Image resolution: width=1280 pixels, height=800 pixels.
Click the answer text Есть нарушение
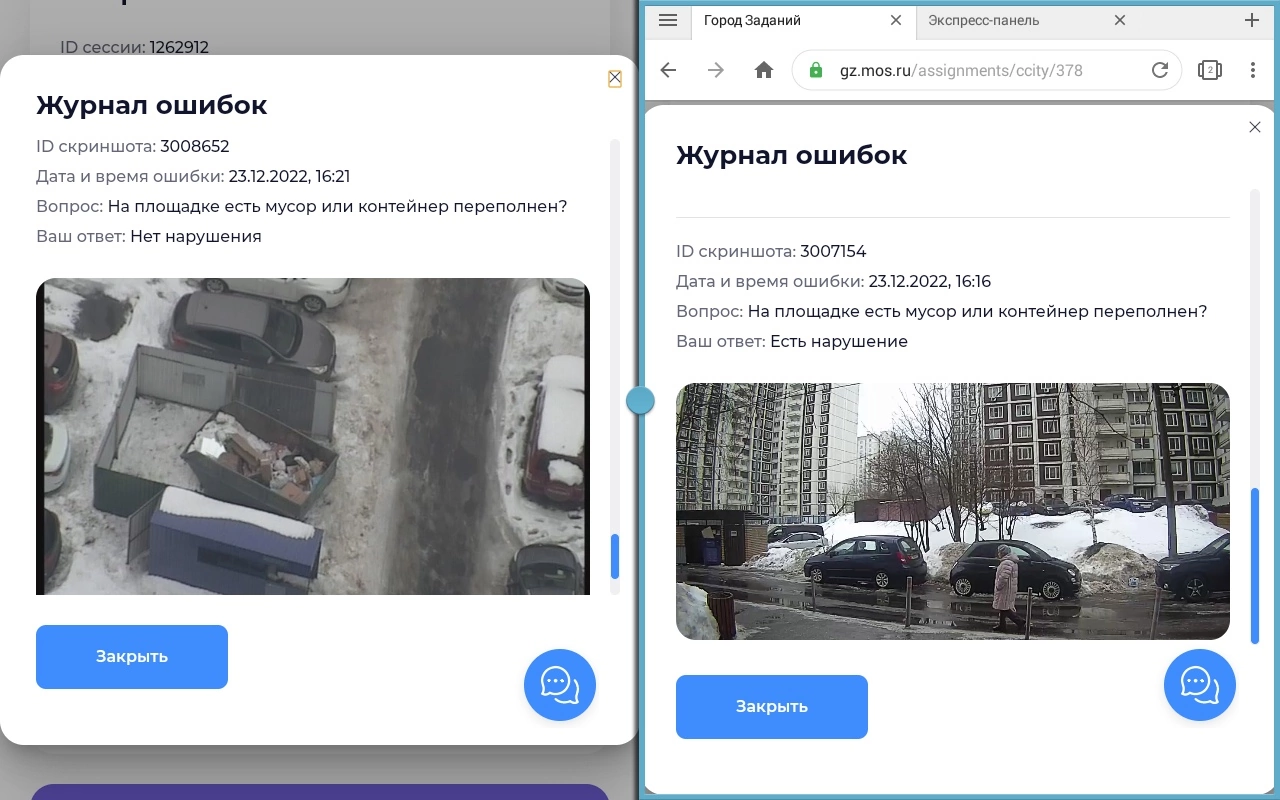[839, 341]
